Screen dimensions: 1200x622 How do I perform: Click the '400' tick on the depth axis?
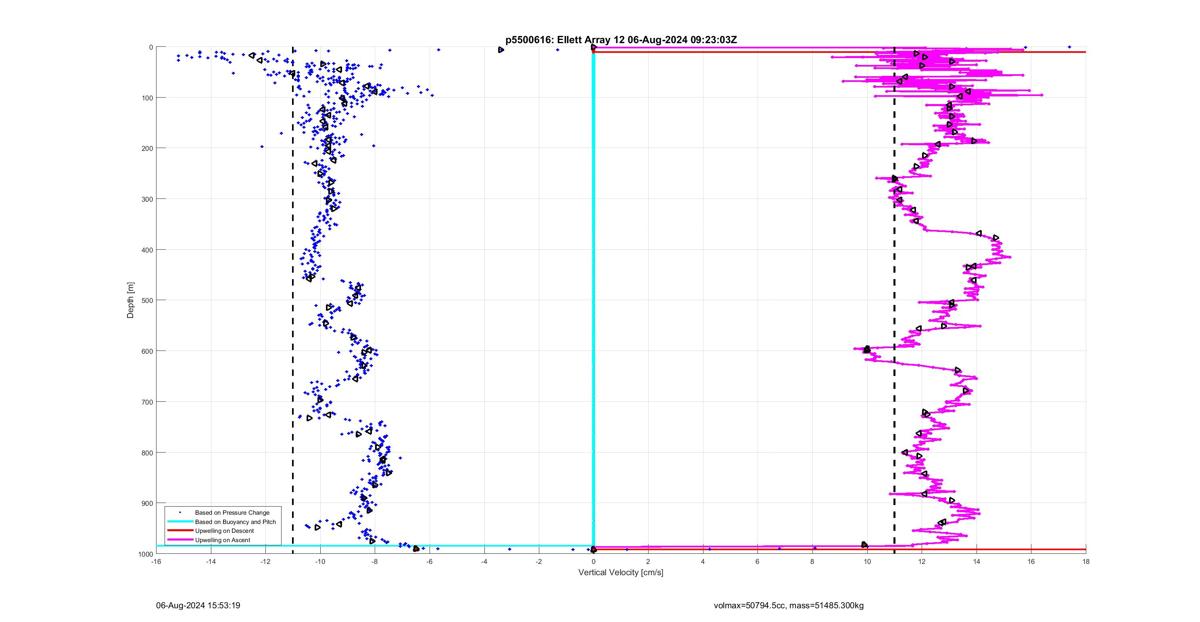[145, 250]
